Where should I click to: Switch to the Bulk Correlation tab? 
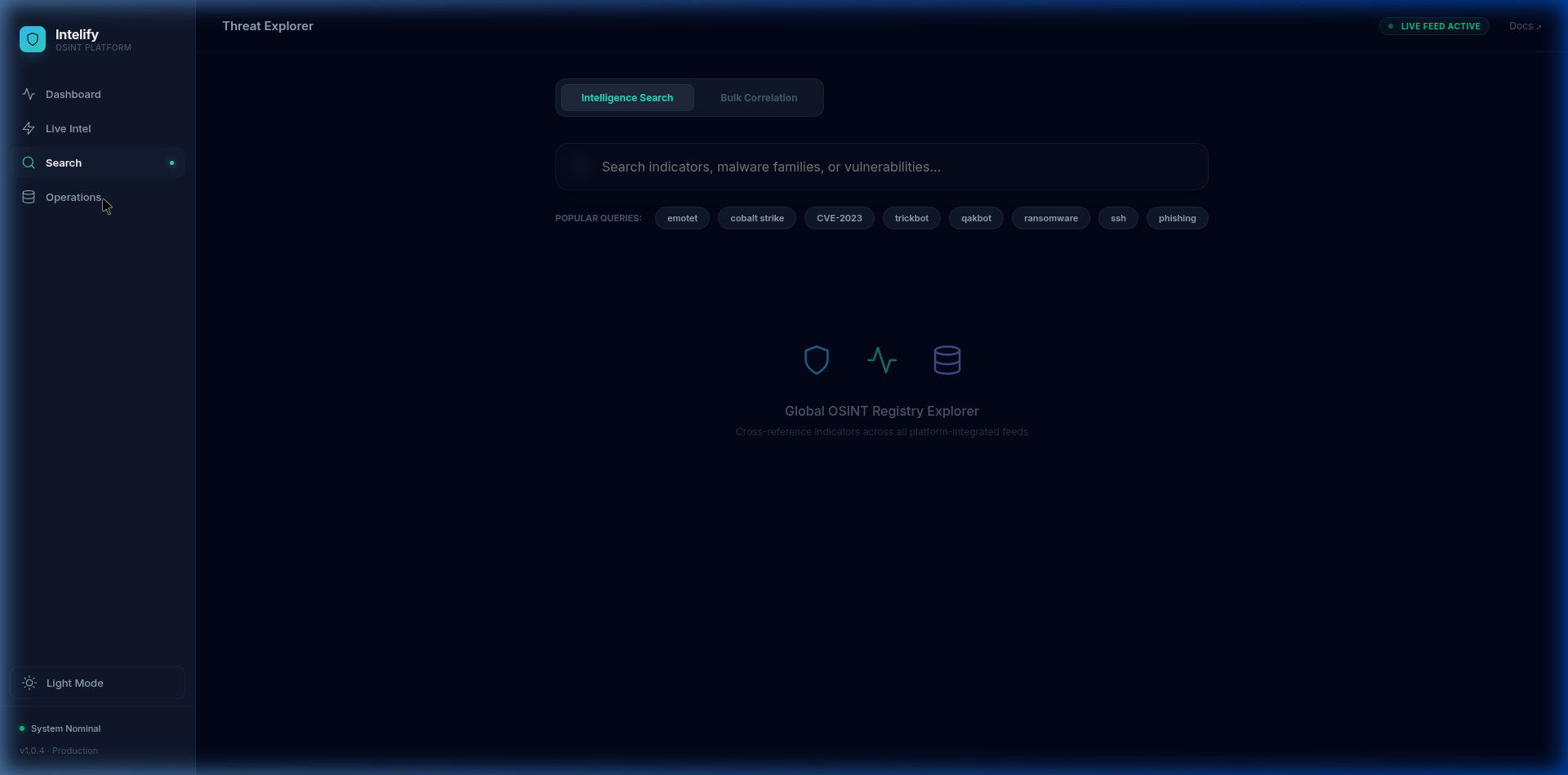click(x=759, y=97)
